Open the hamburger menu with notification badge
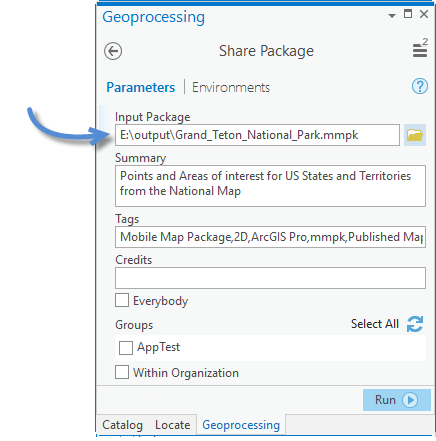Image resolution: width=436 pixels, height=441 pixels. (x=420, y=48)
